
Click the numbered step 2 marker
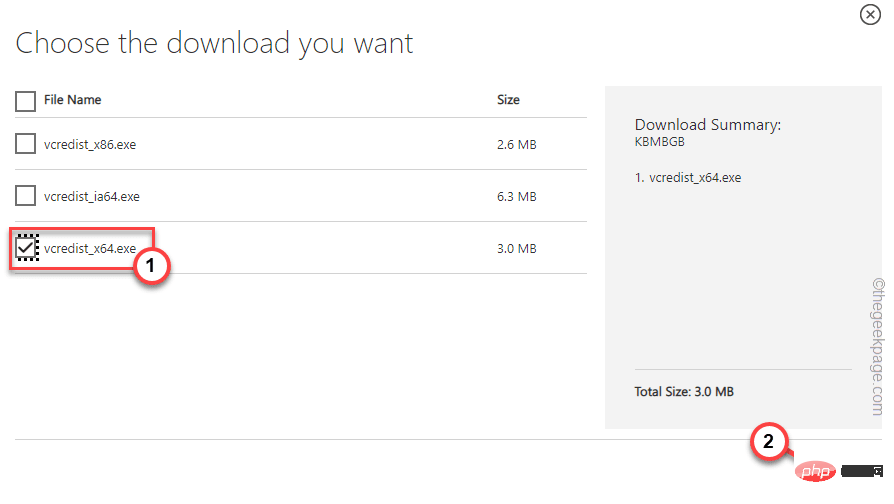click(x=768, y=469)
